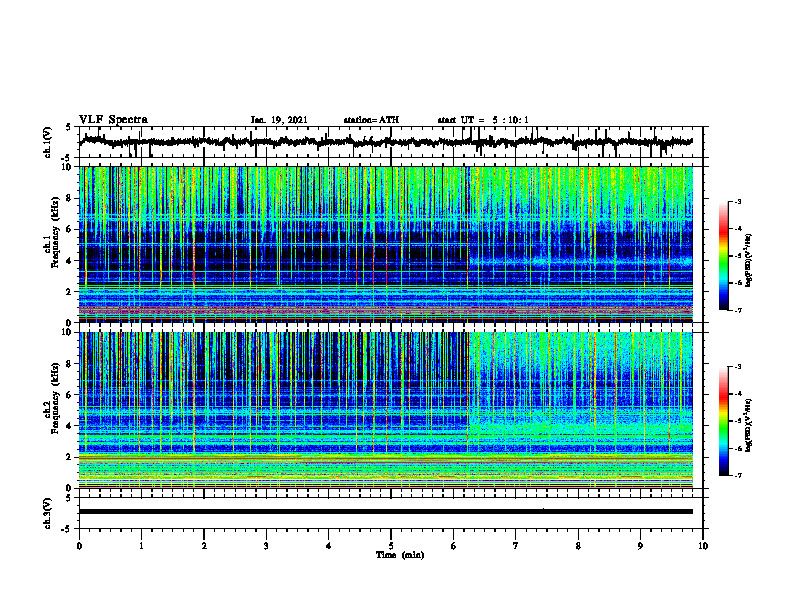792x612 pixels.
Task: Click the "station=ATH" header text
Action: point(371,120)
